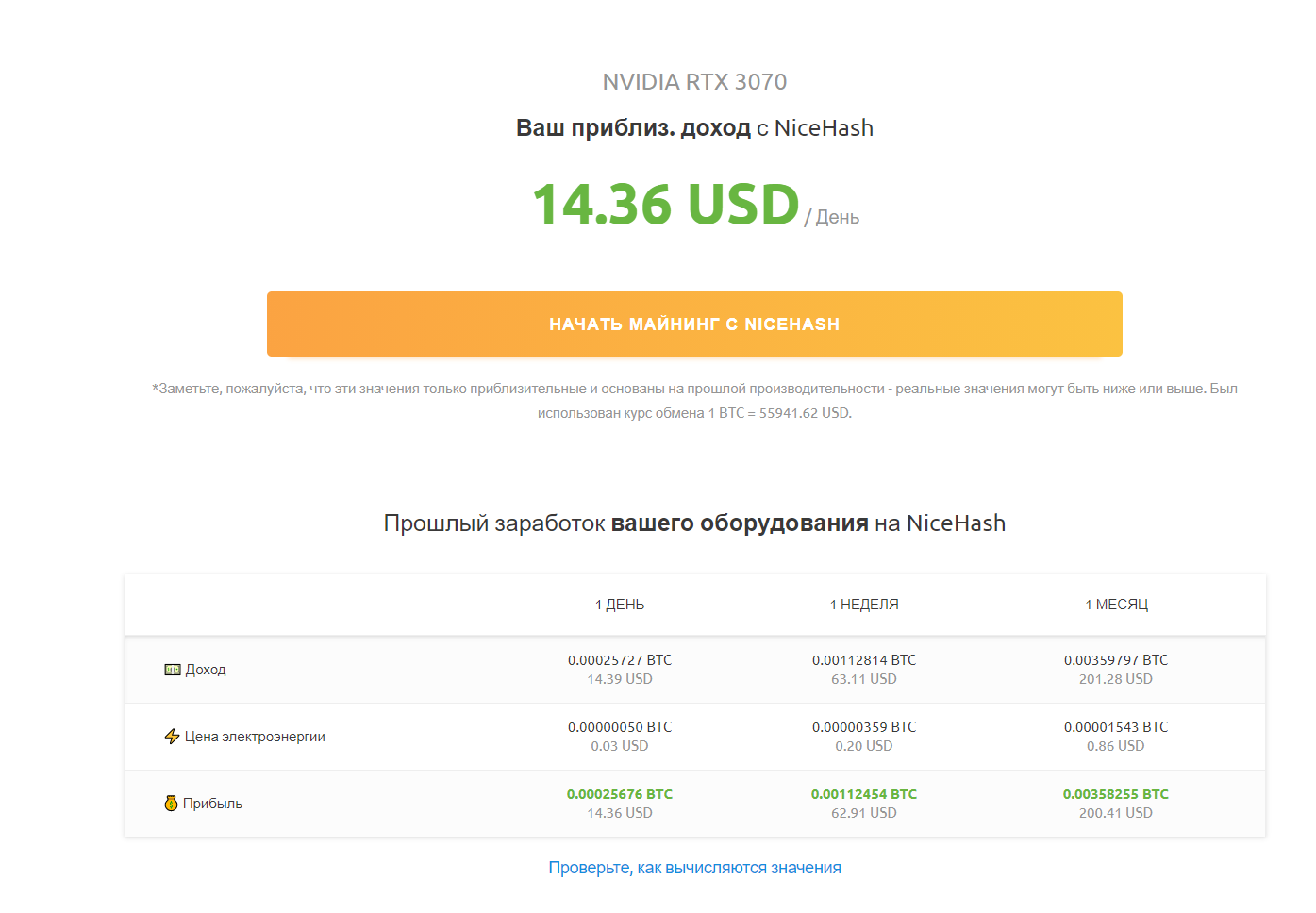Screen dimensions: 1316x913
Task: Click the green '0.00025676 BTC' profit value
Action: [x=620, y=794]
